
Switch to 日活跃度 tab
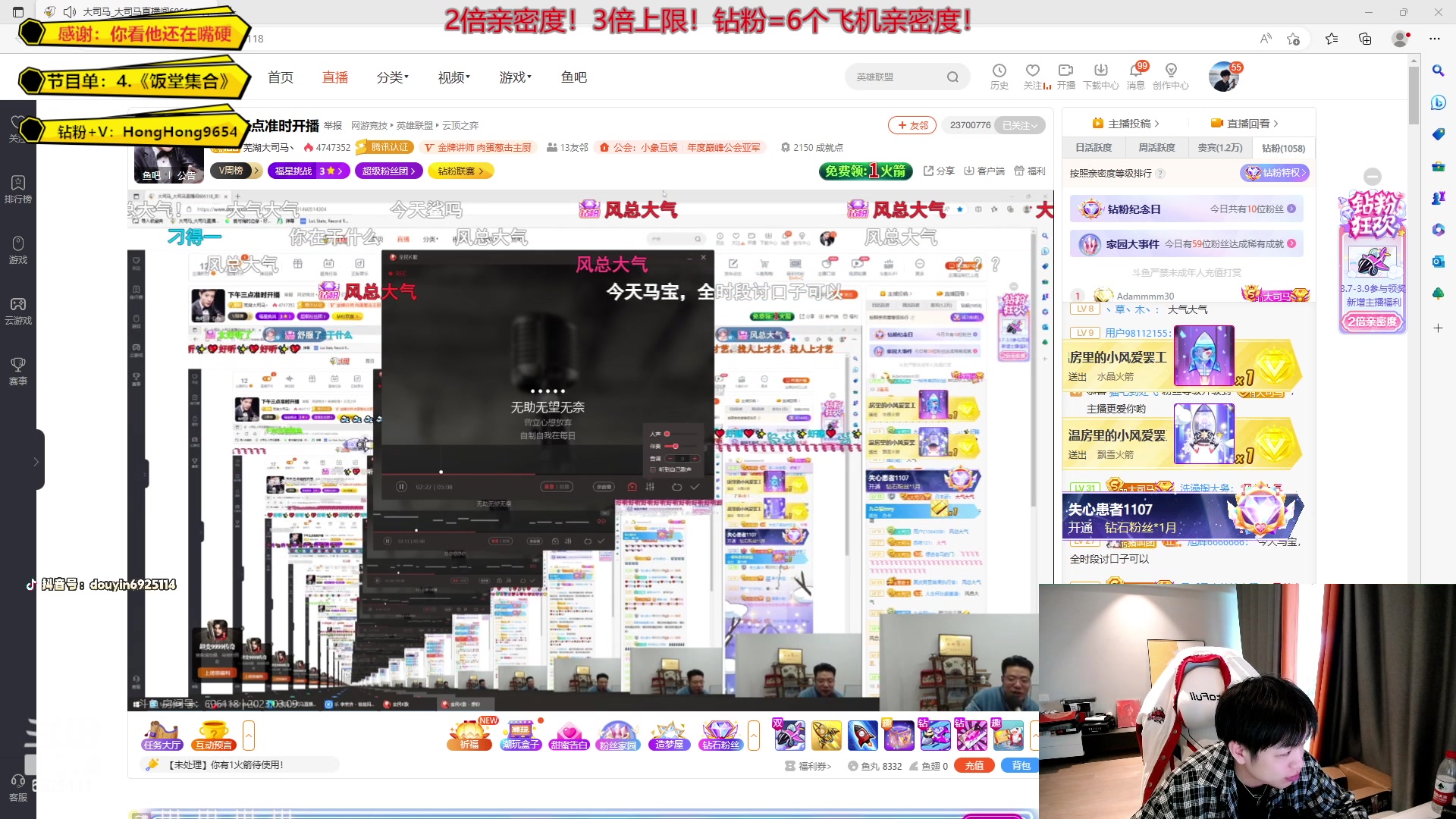(1094, 148)
